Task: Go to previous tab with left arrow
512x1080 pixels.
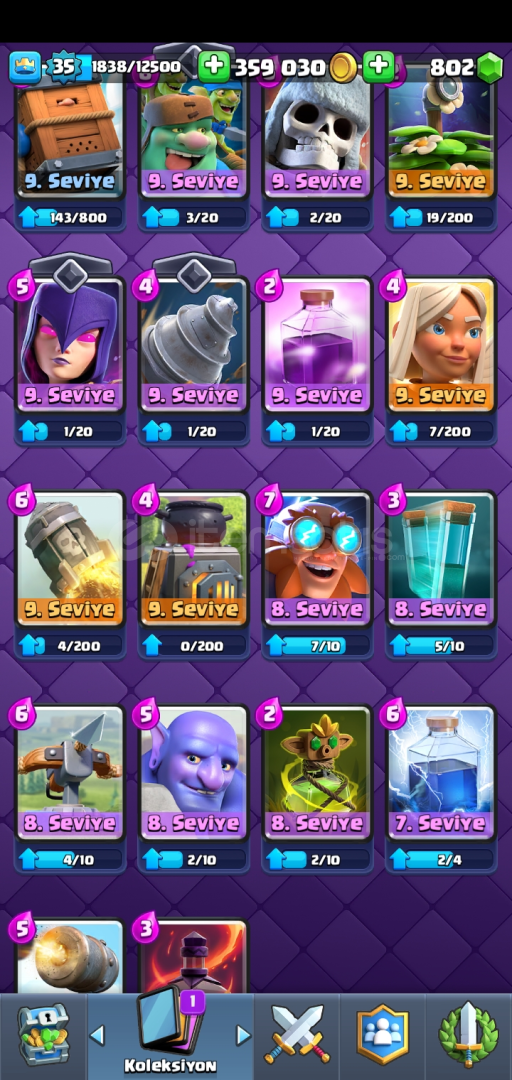Action: point(97,1034)
